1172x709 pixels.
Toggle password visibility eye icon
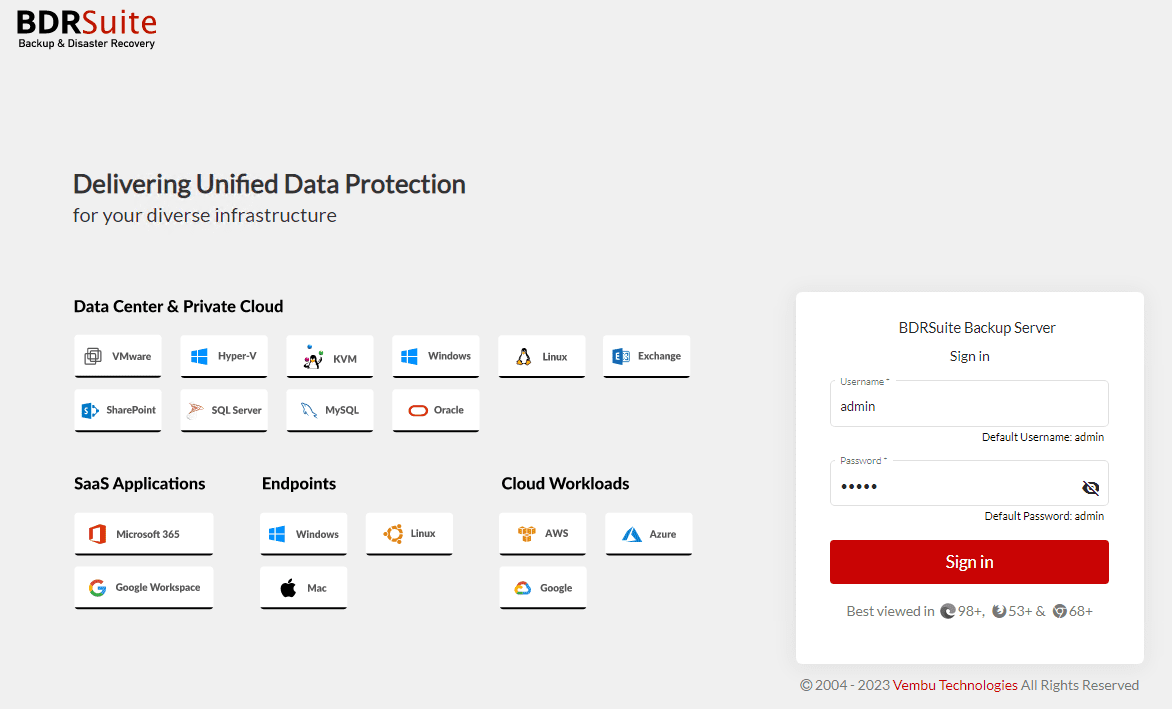coord(1090,488)
